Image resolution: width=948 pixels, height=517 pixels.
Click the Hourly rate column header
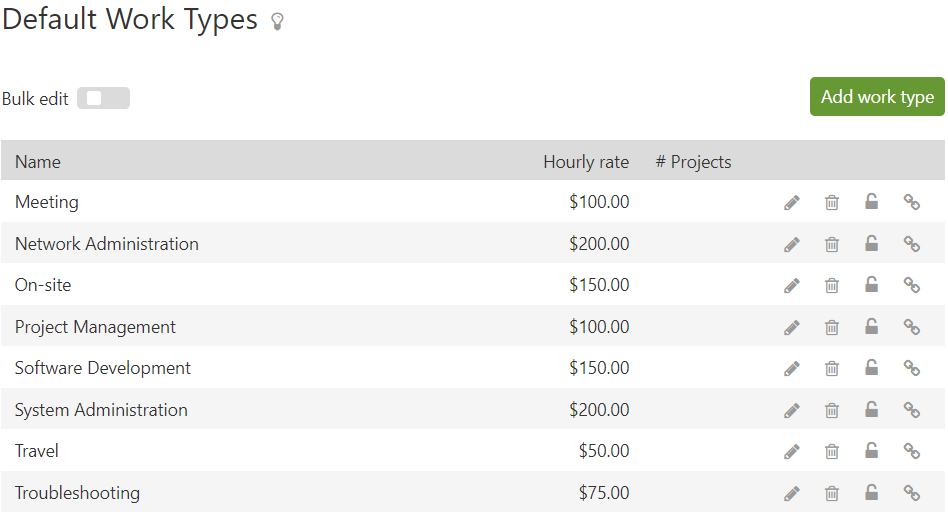(586, 162)
